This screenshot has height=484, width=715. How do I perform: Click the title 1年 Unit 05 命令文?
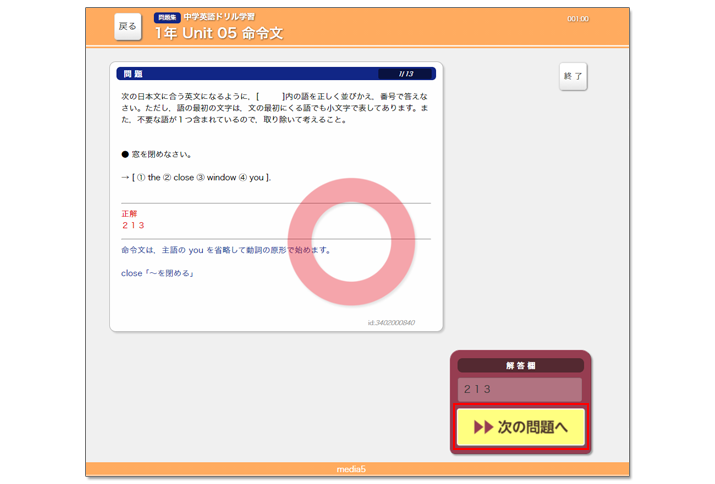tap(219, 33)
